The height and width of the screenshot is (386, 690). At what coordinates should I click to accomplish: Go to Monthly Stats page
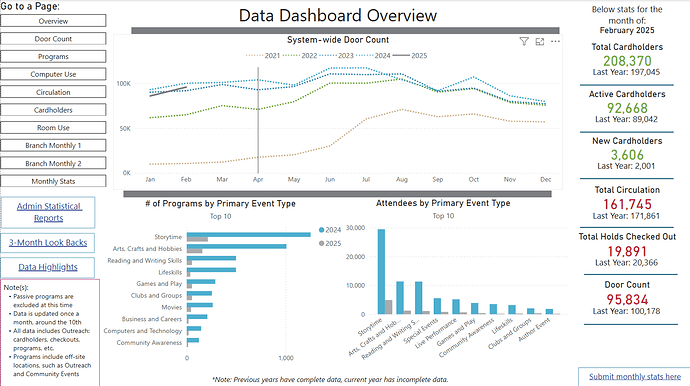pyautogui.click(x=53, y=181)
